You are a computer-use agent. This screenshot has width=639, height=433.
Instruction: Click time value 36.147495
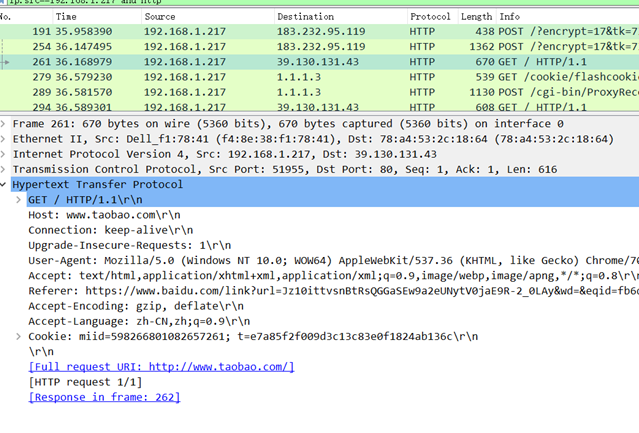84,46
